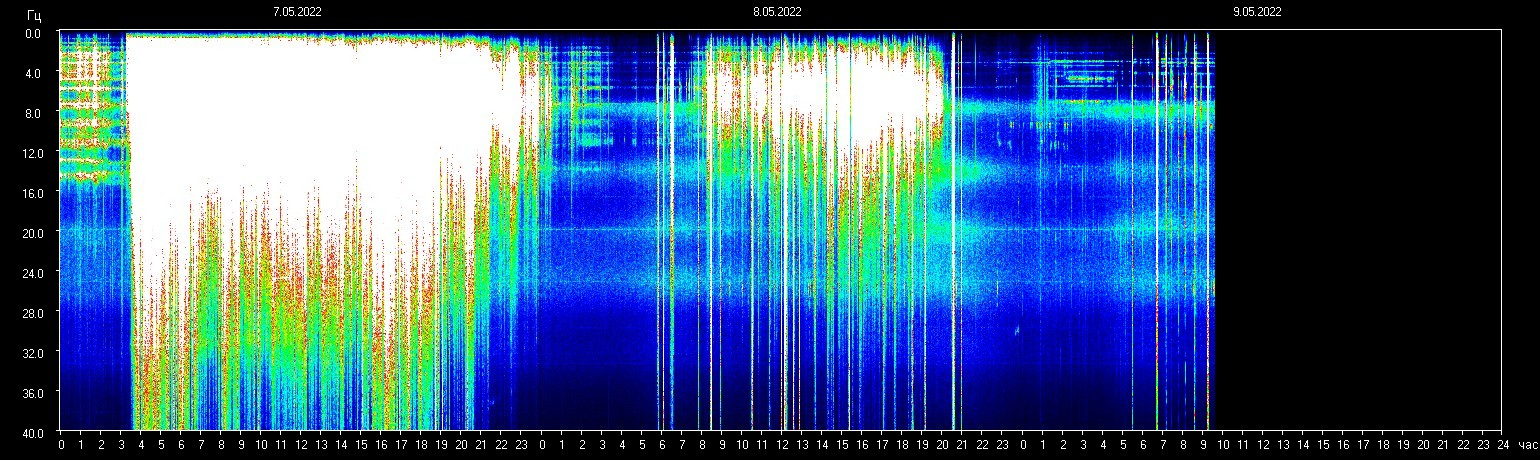Image resolution: width=1540 pixels, height=460 pixels.
Task: Pick the 16.0 frequency axis label
Action: pyautogui.click(x=31, y=193)
